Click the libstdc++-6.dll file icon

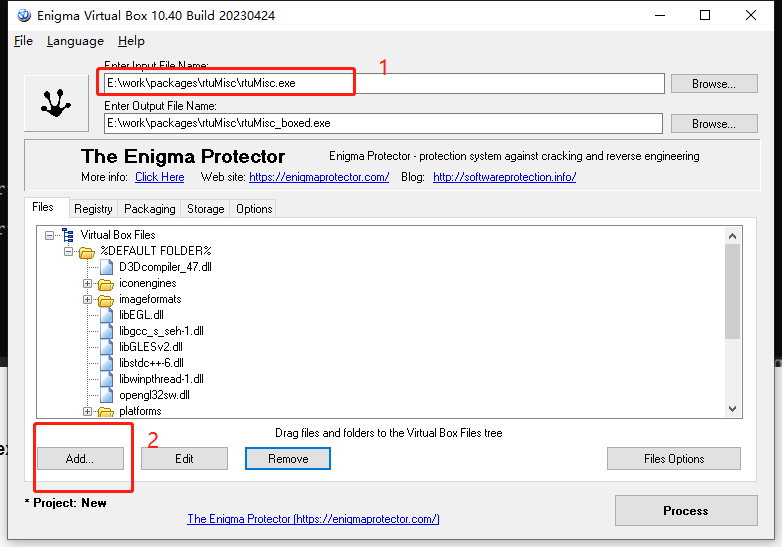(x=106, y=363)
